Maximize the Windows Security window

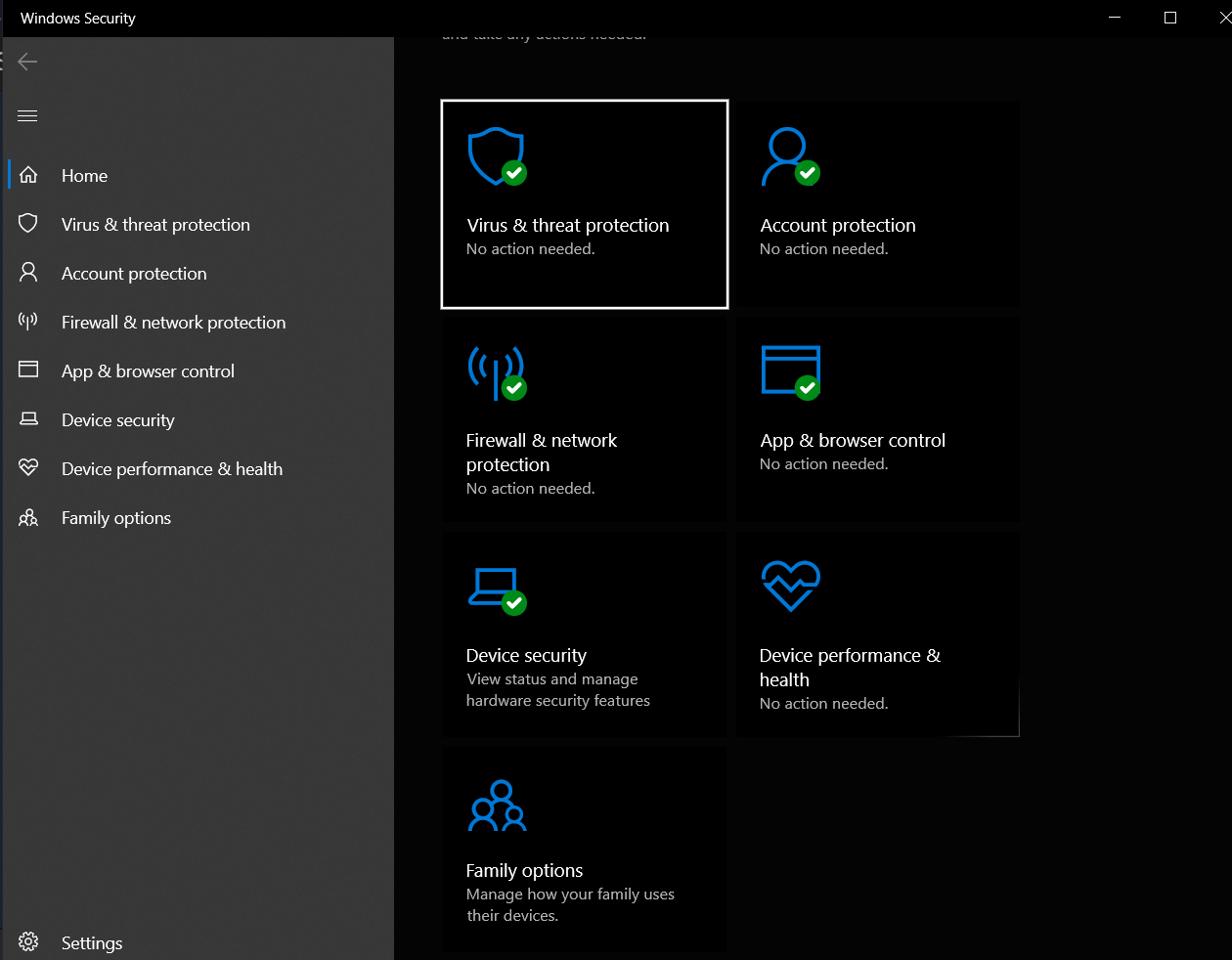pyautogui.click(x=1170, y=18)
